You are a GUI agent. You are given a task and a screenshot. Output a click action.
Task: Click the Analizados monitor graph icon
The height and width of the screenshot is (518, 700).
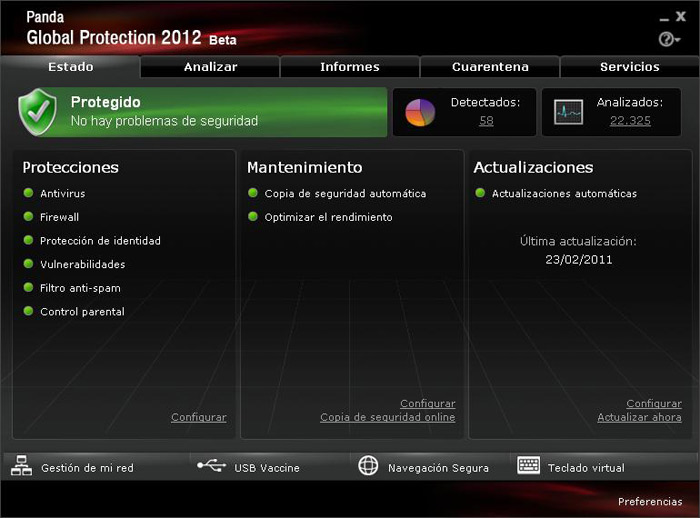click(568, 112)
